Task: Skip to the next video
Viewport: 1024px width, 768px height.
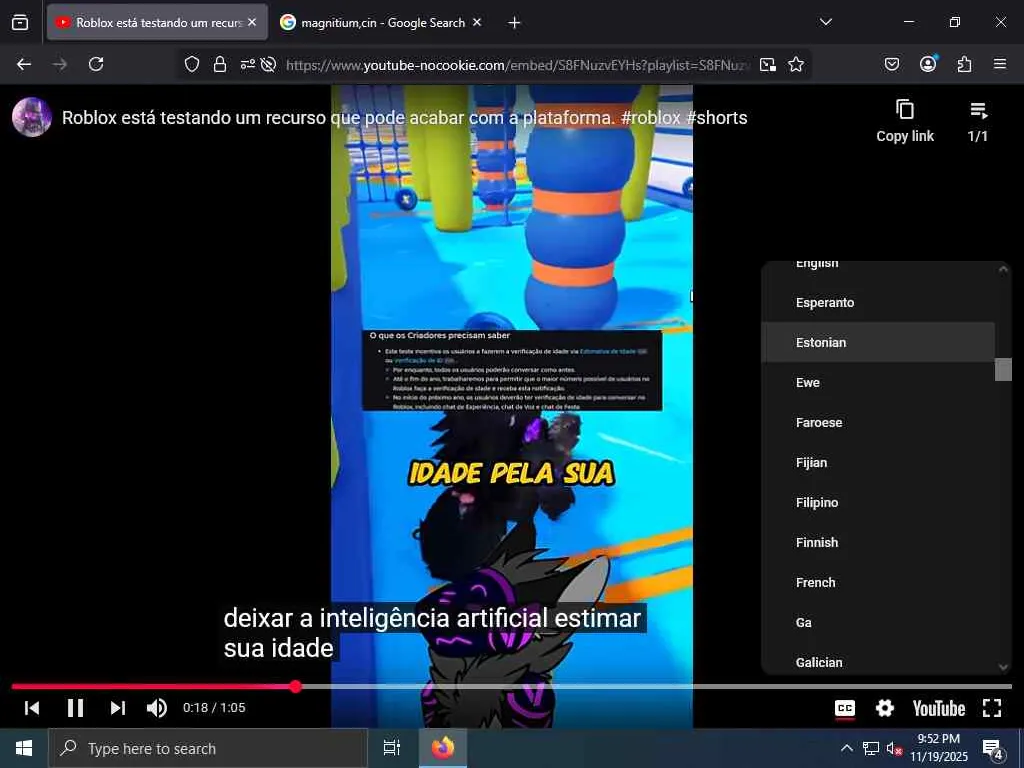Action: [x=118, y=708]
